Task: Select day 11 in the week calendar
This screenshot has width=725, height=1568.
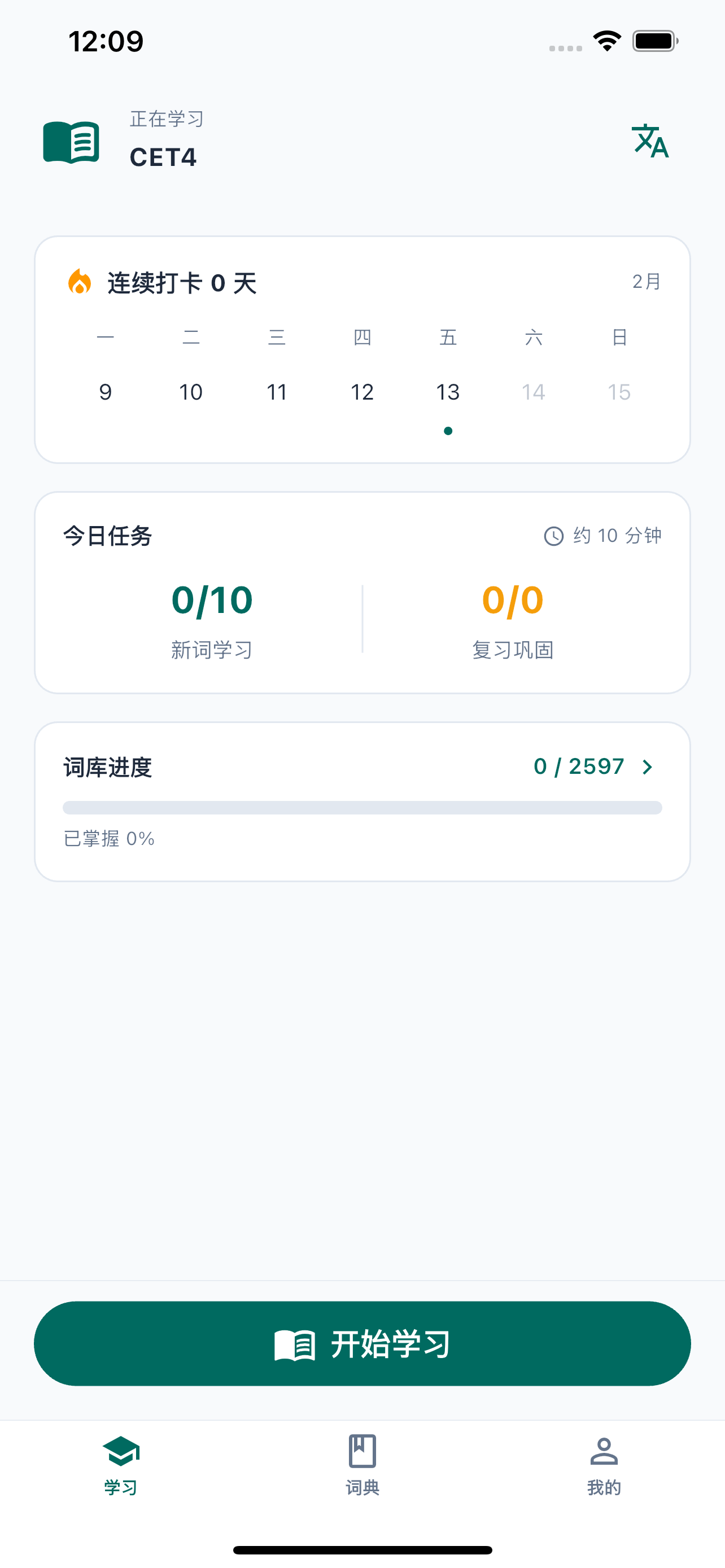Action: point(277,392)
